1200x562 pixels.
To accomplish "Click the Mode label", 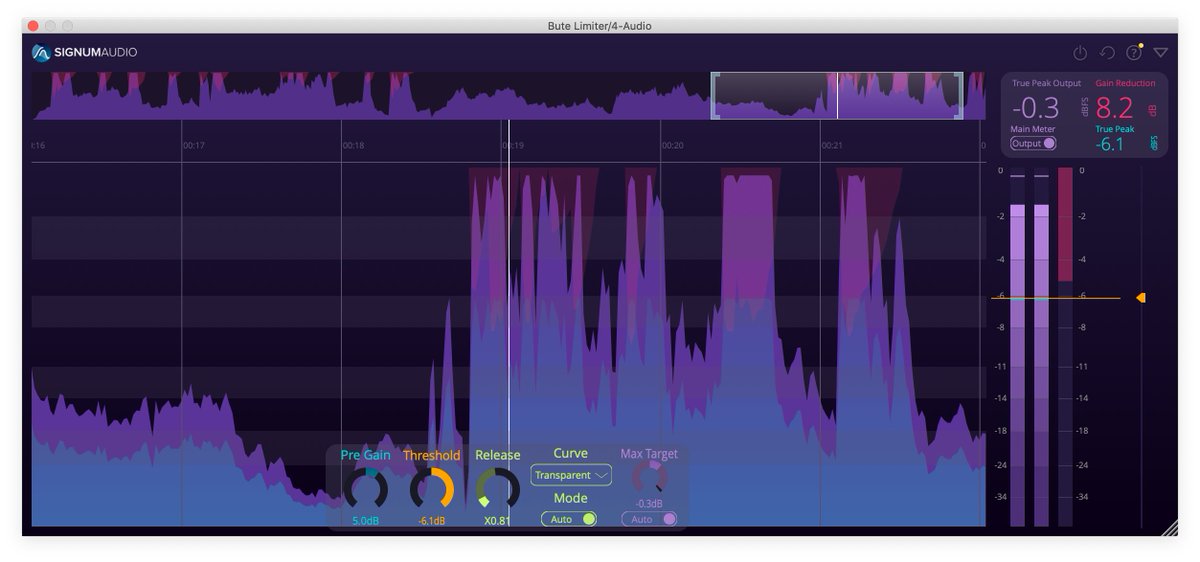I will pyautogui.click(x=571, y=498).
